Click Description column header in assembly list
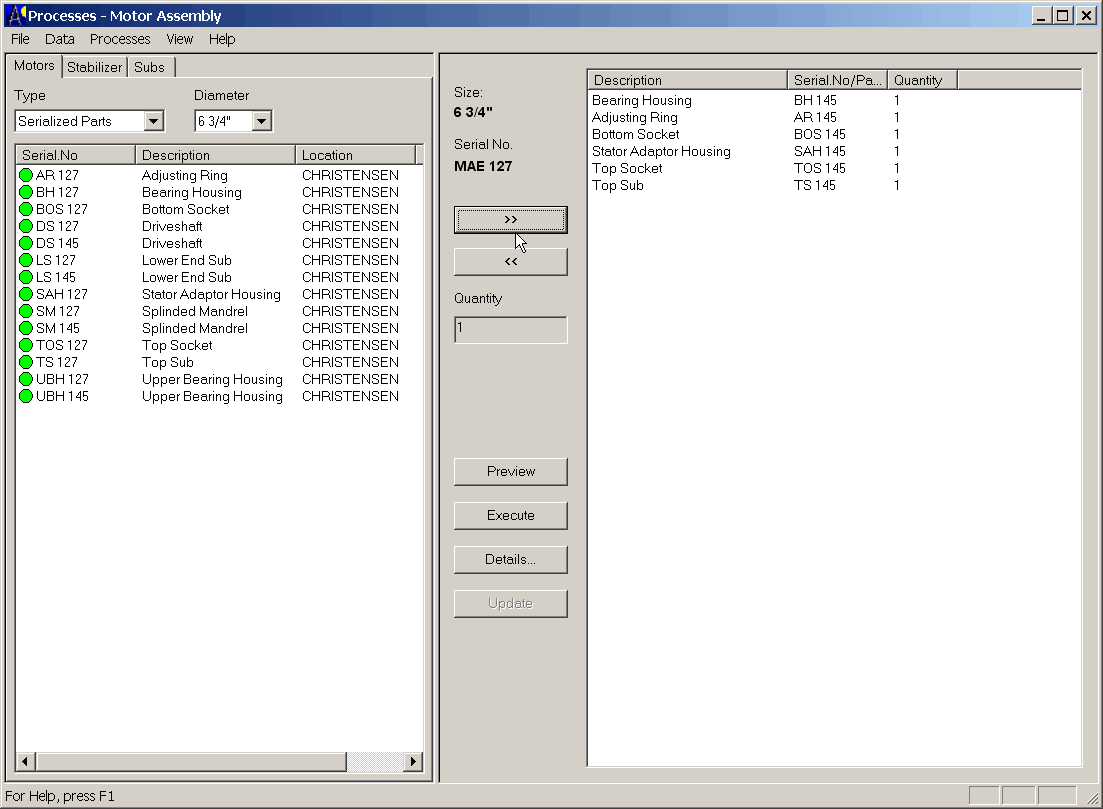The width and height of the screenshot is (1103, 809). (x=687, y=80)
